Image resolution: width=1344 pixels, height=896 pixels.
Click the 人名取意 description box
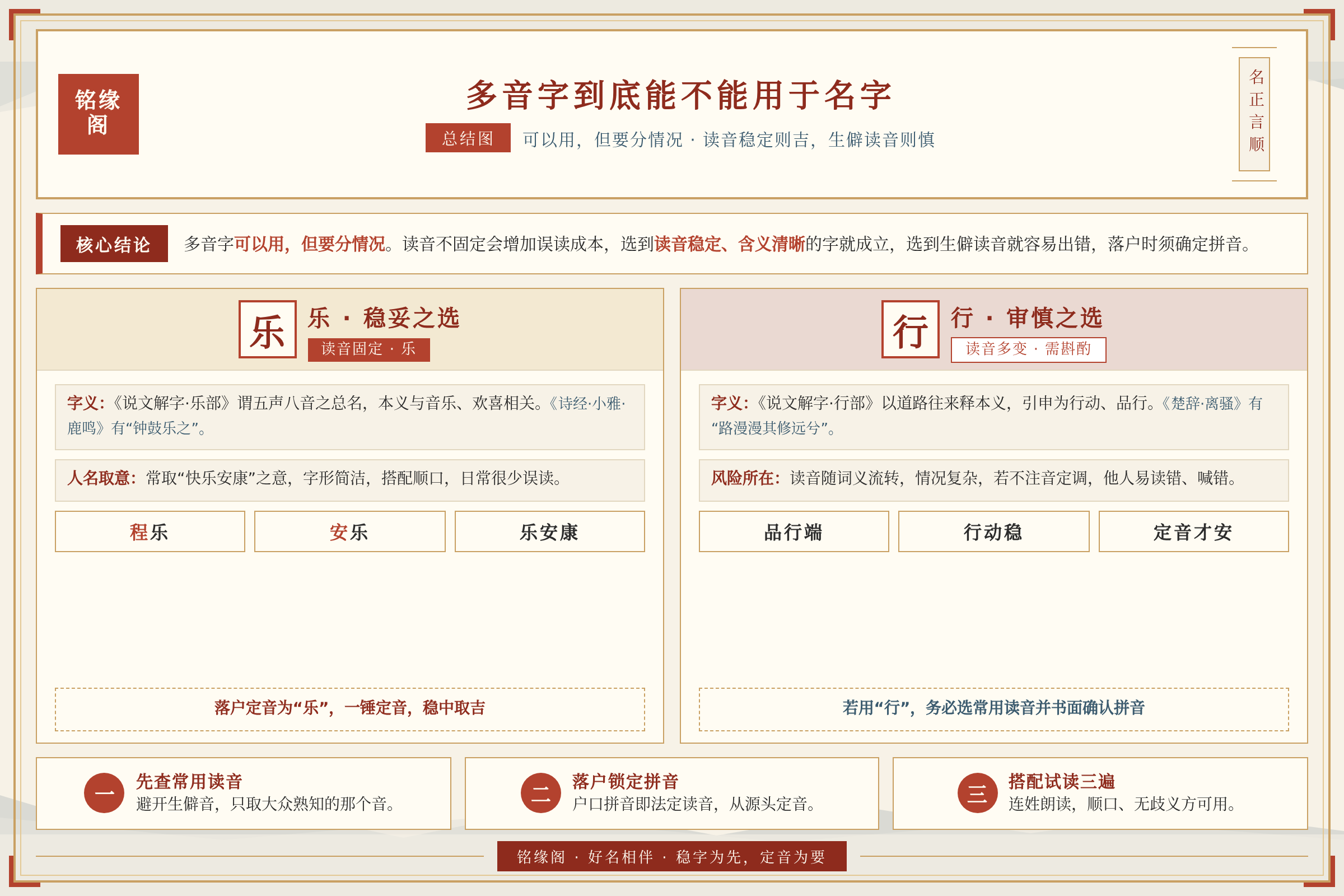coord(349,480)
